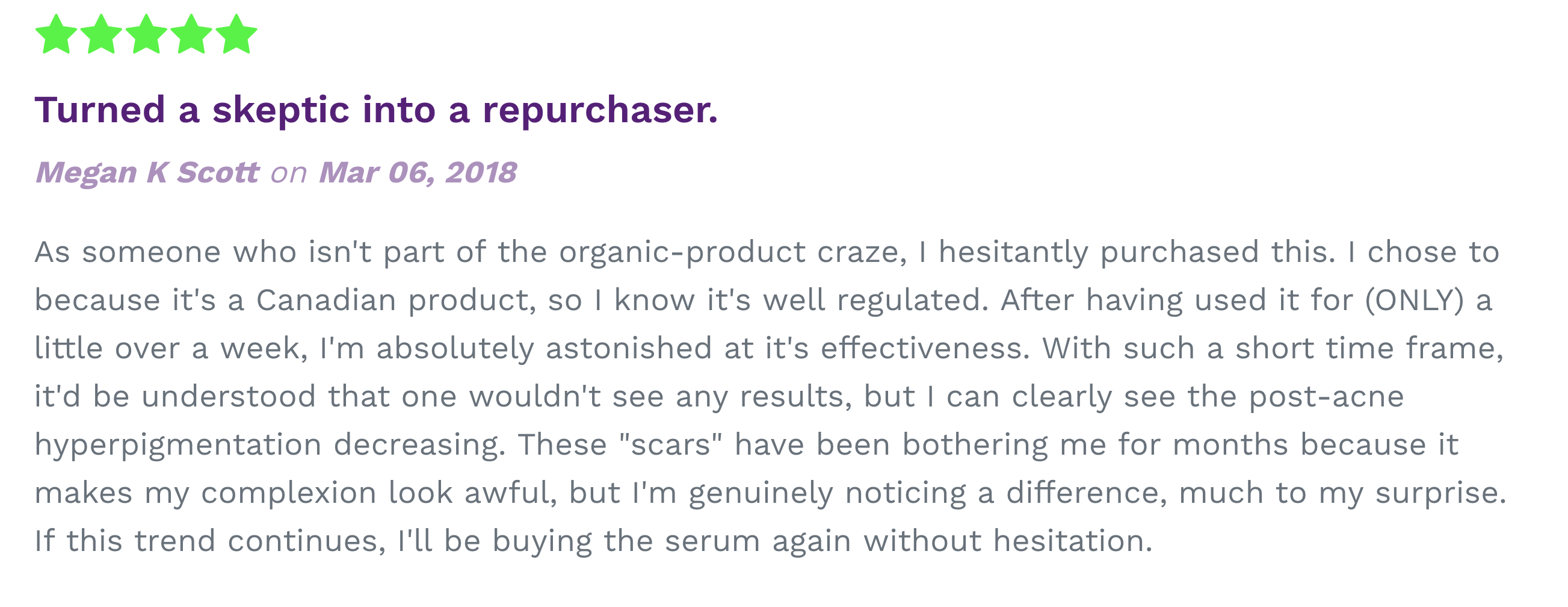
Task: Click the fourth green rating star
Action: click(191, 35)
